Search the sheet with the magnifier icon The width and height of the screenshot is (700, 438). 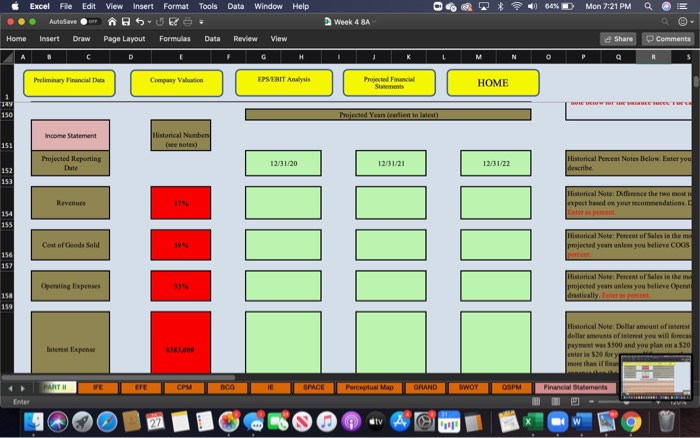(x=665, y=21)
